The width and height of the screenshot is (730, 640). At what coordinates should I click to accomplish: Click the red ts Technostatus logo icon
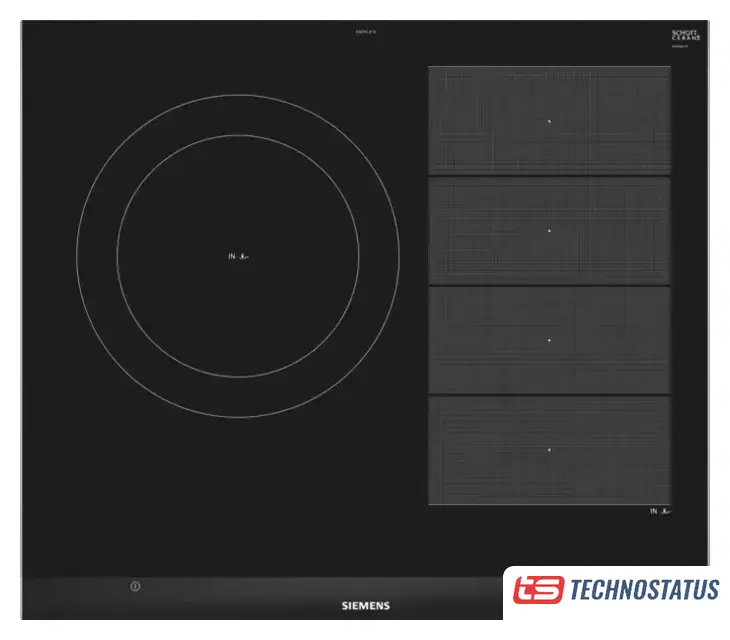538,590
